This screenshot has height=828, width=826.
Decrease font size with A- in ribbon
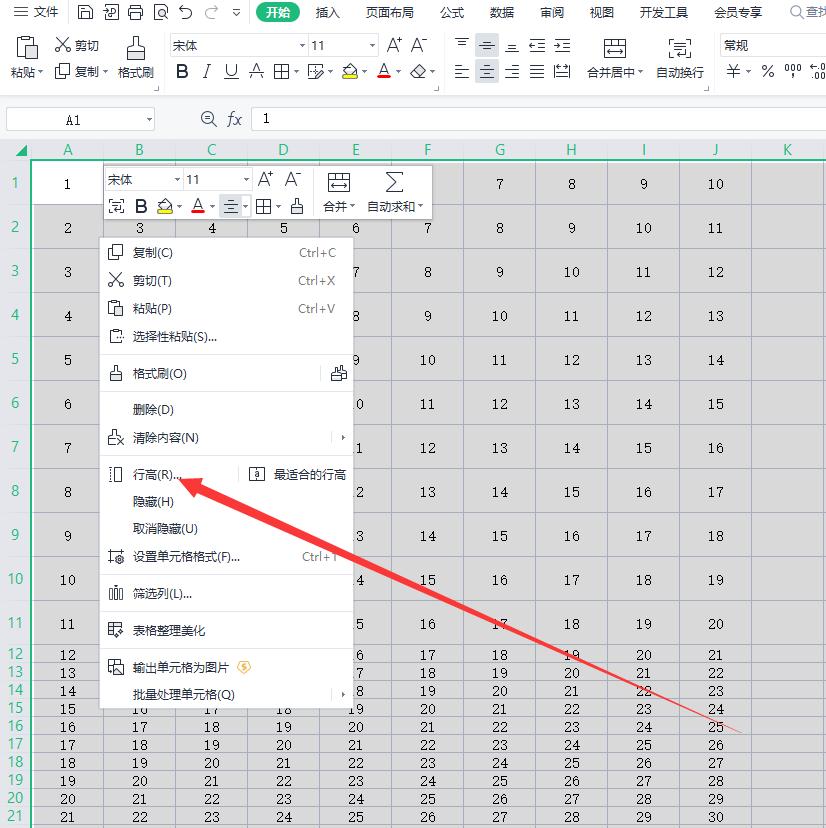[x=418, y=45]
